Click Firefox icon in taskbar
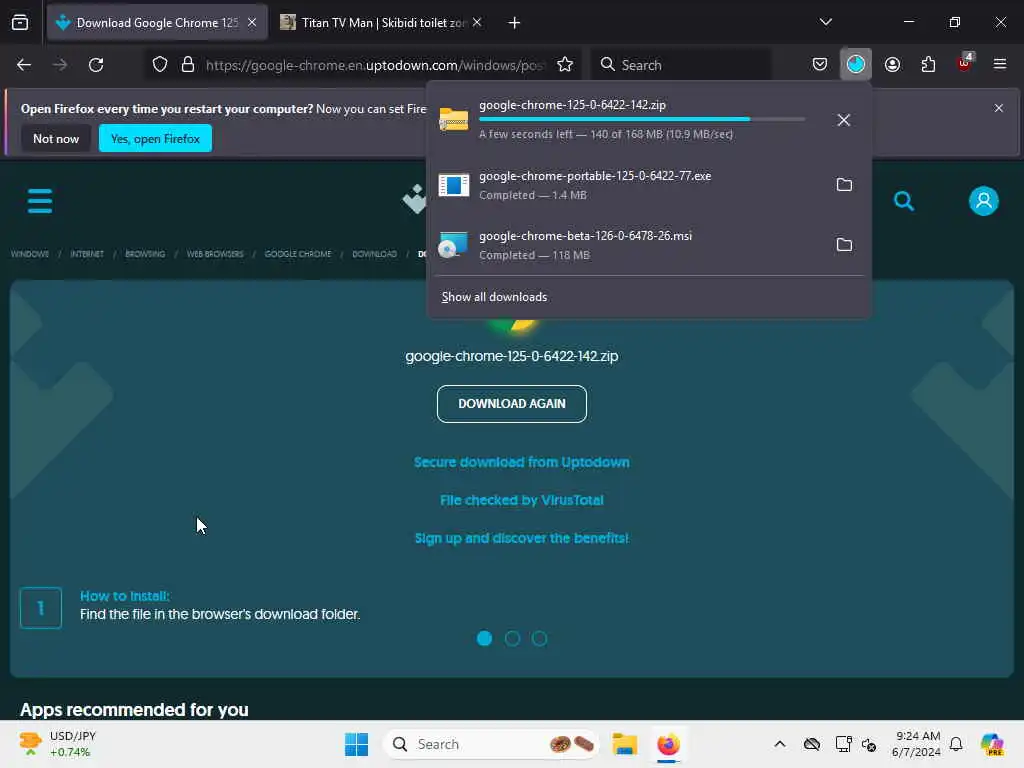1024x768 pixels. [x=668, y=744]
